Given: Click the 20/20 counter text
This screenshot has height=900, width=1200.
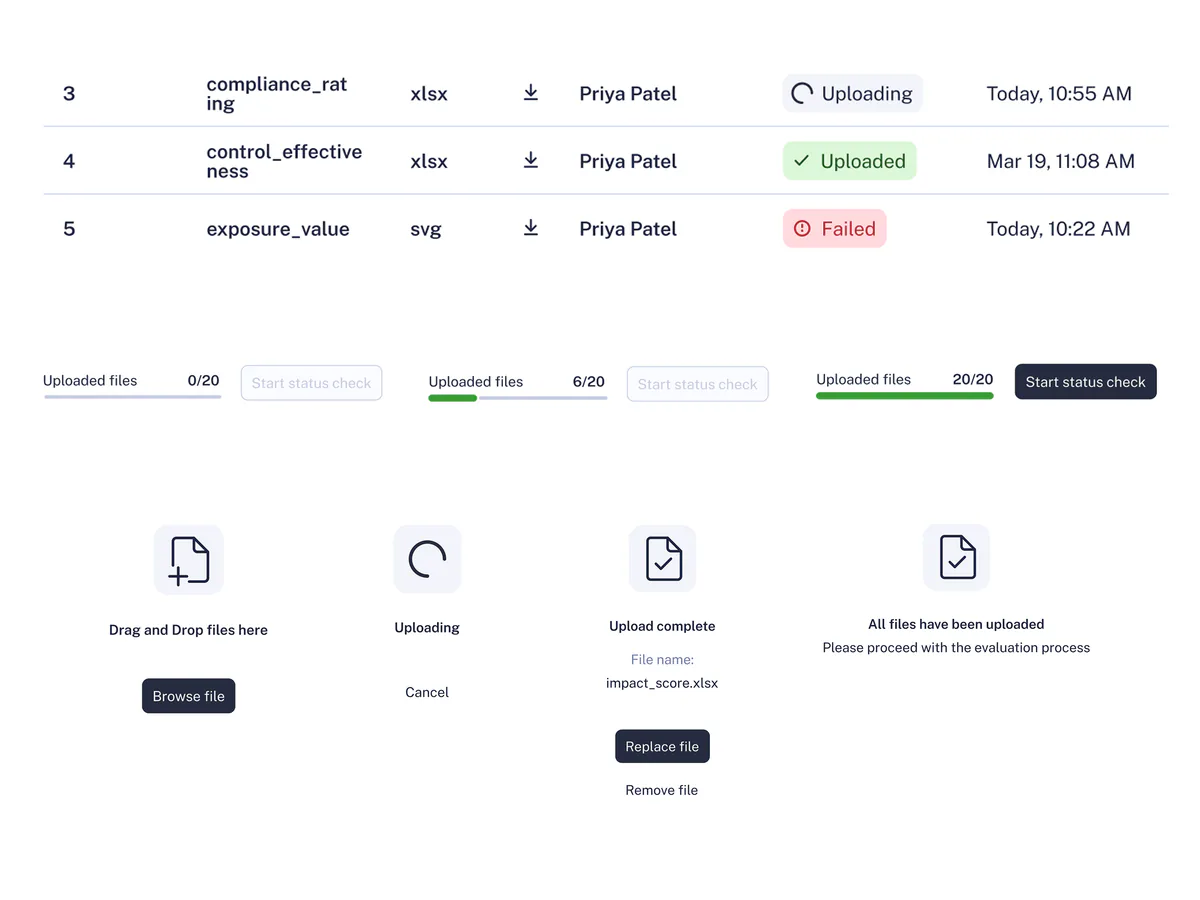Looking at the screenshot, I should pyautogui.click(x=973, y=379).
